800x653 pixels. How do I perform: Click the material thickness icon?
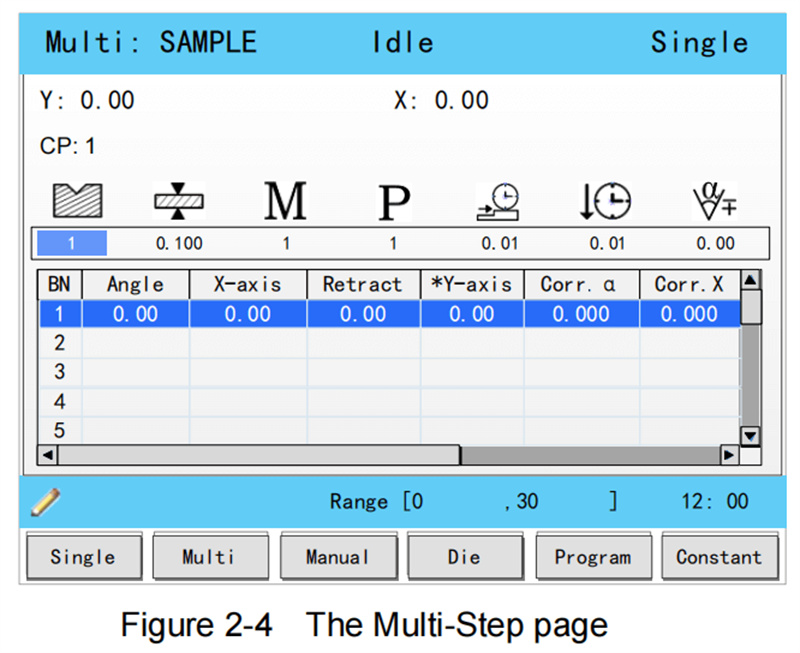(x=179, y=200)
